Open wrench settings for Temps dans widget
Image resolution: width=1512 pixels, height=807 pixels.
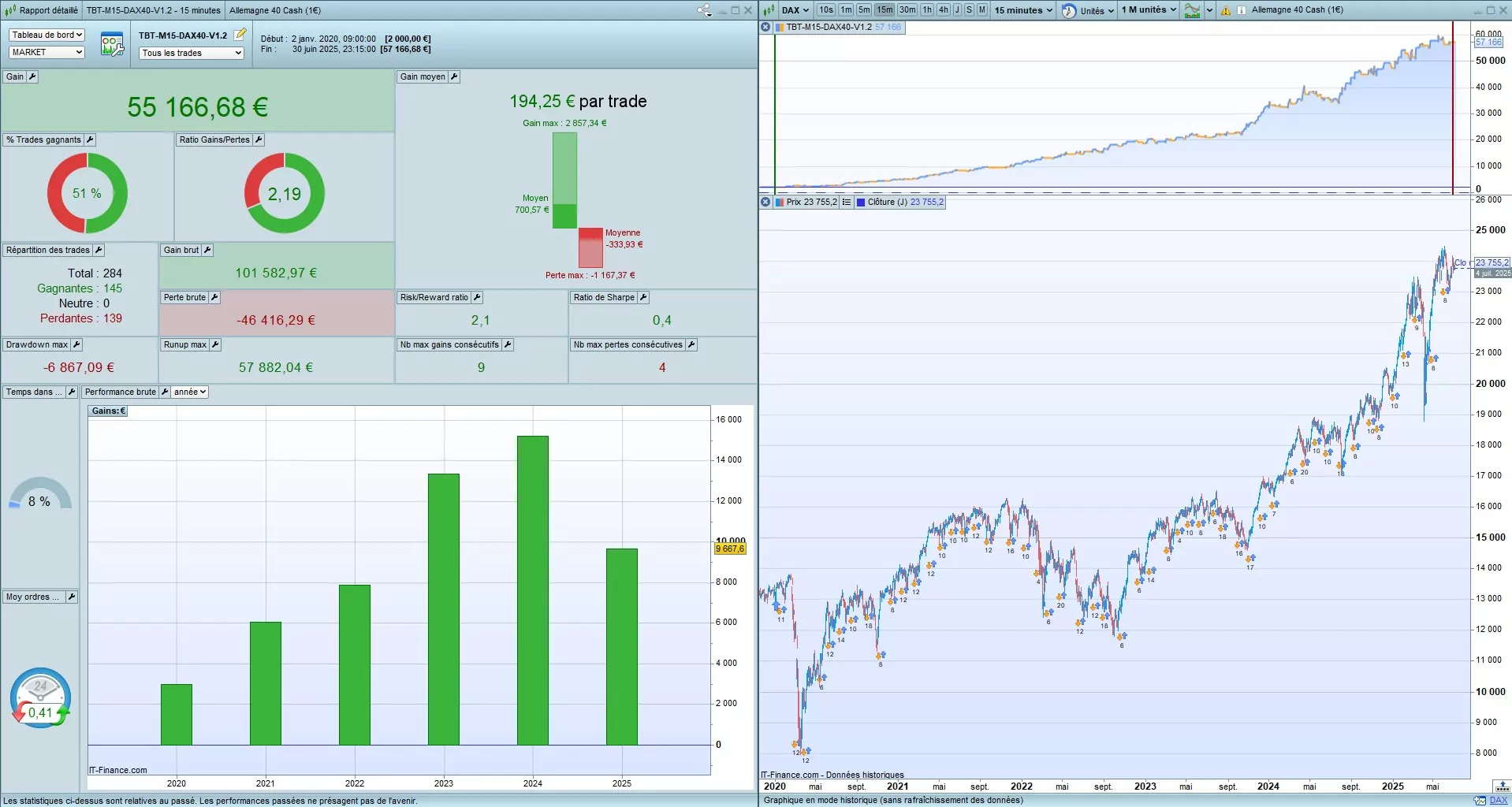pyautogui.click(x=72, y=392)
